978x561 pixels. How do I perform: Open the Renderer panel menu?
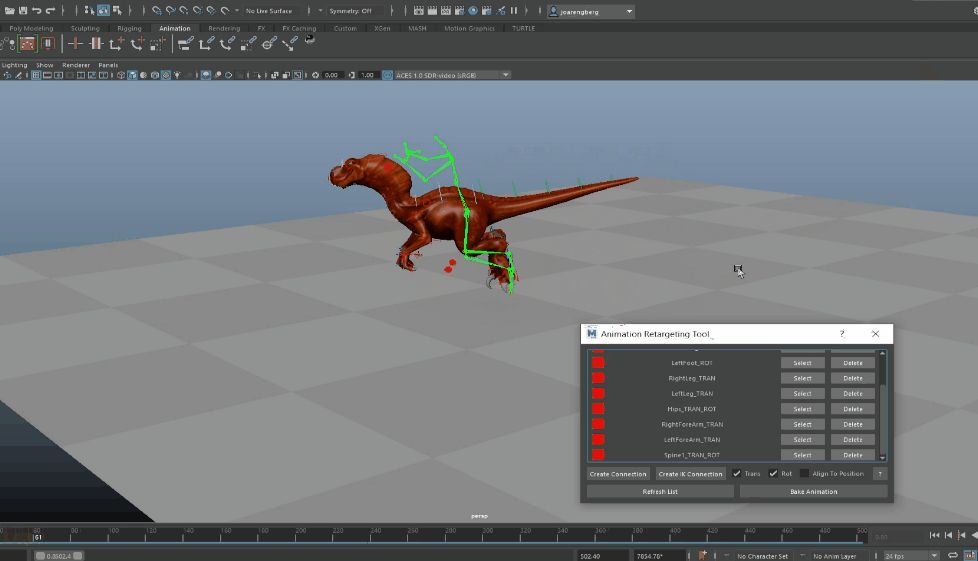(x=76, y=65)
